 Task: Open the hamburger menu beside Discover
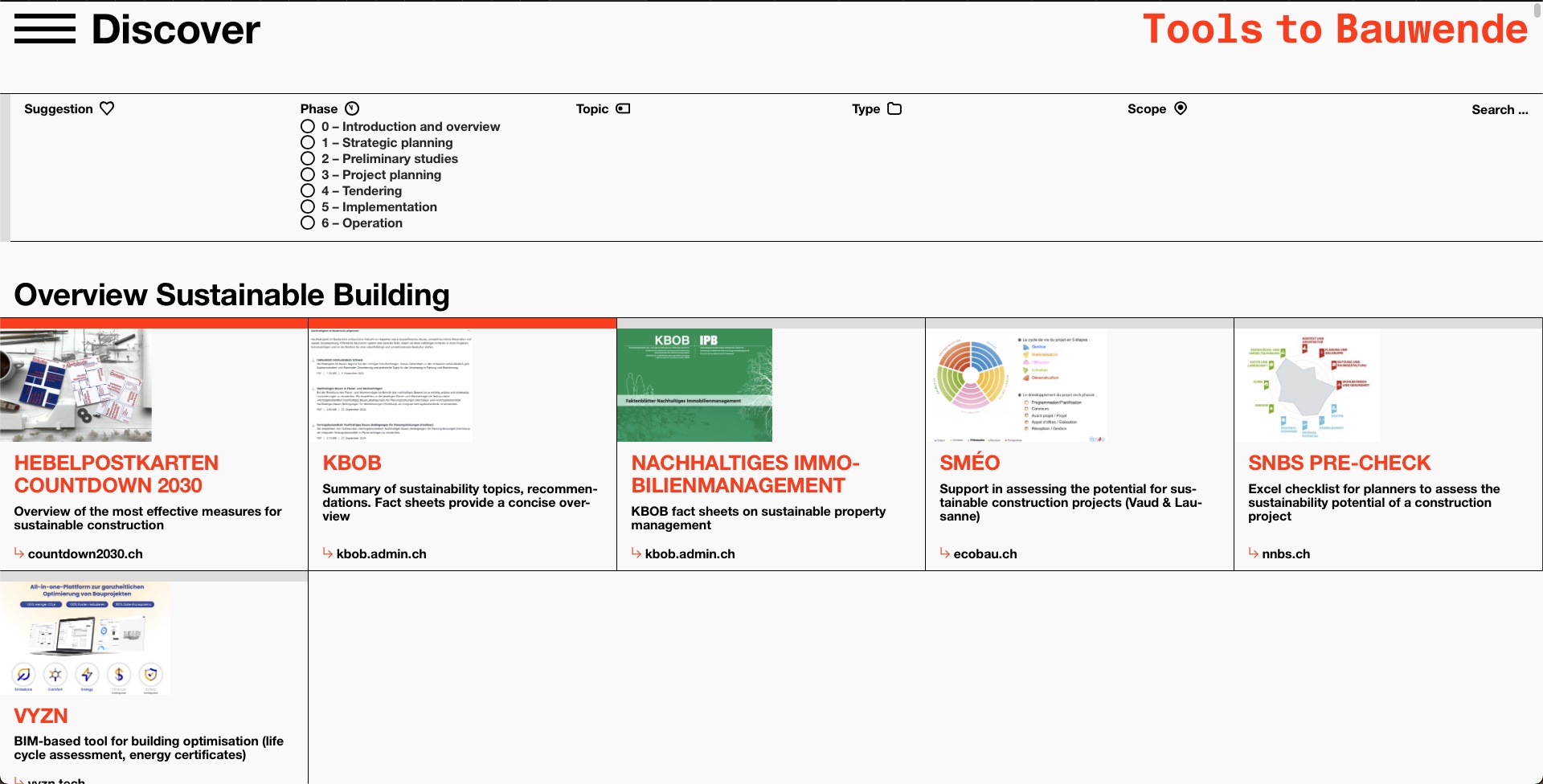(45, 30)
